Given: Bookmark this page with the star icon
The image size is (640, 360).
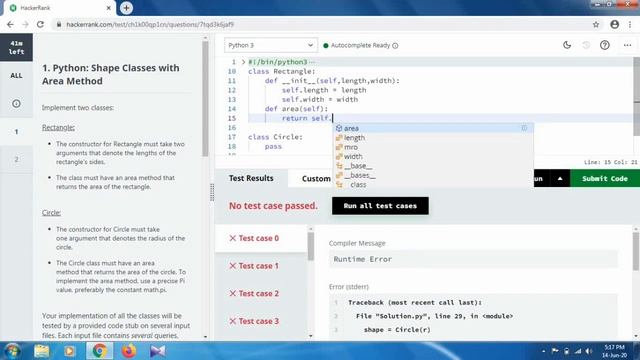Looking at the screenshot, I should pos(596,24).
